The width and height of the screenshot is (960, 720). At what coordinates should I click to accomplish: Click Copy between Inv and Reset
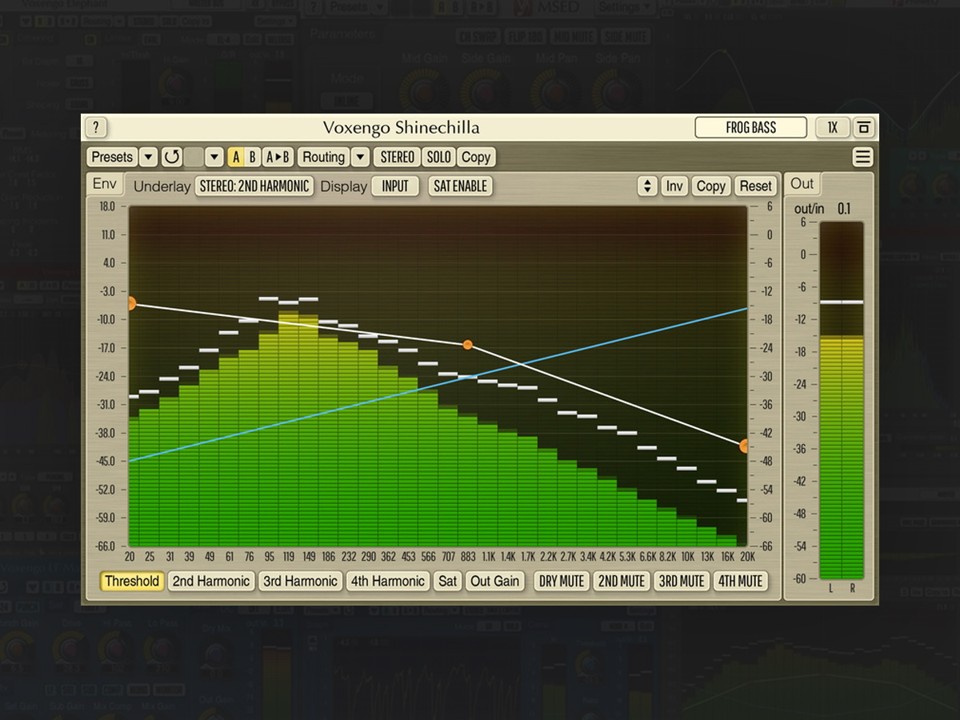(711, 186)
